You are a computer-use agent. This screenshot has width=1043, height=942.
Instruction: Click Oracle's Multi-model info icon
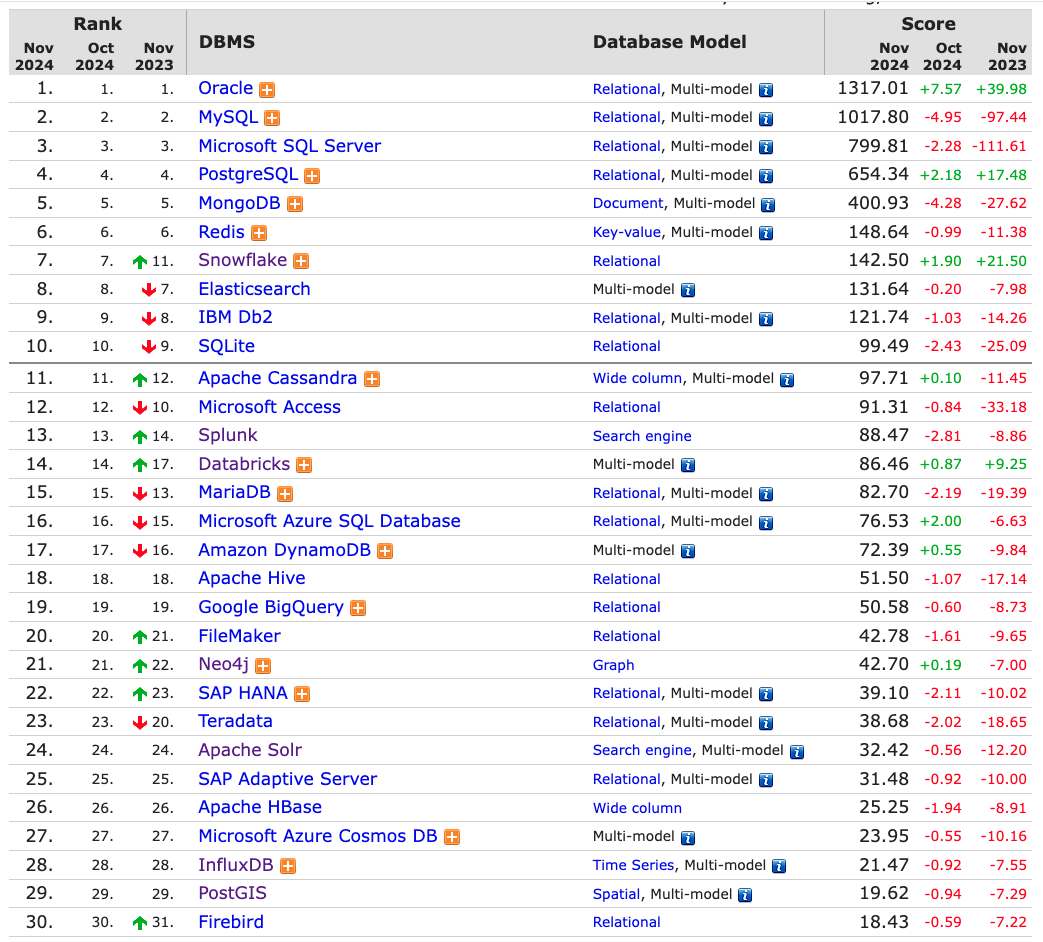click(764, 89)
